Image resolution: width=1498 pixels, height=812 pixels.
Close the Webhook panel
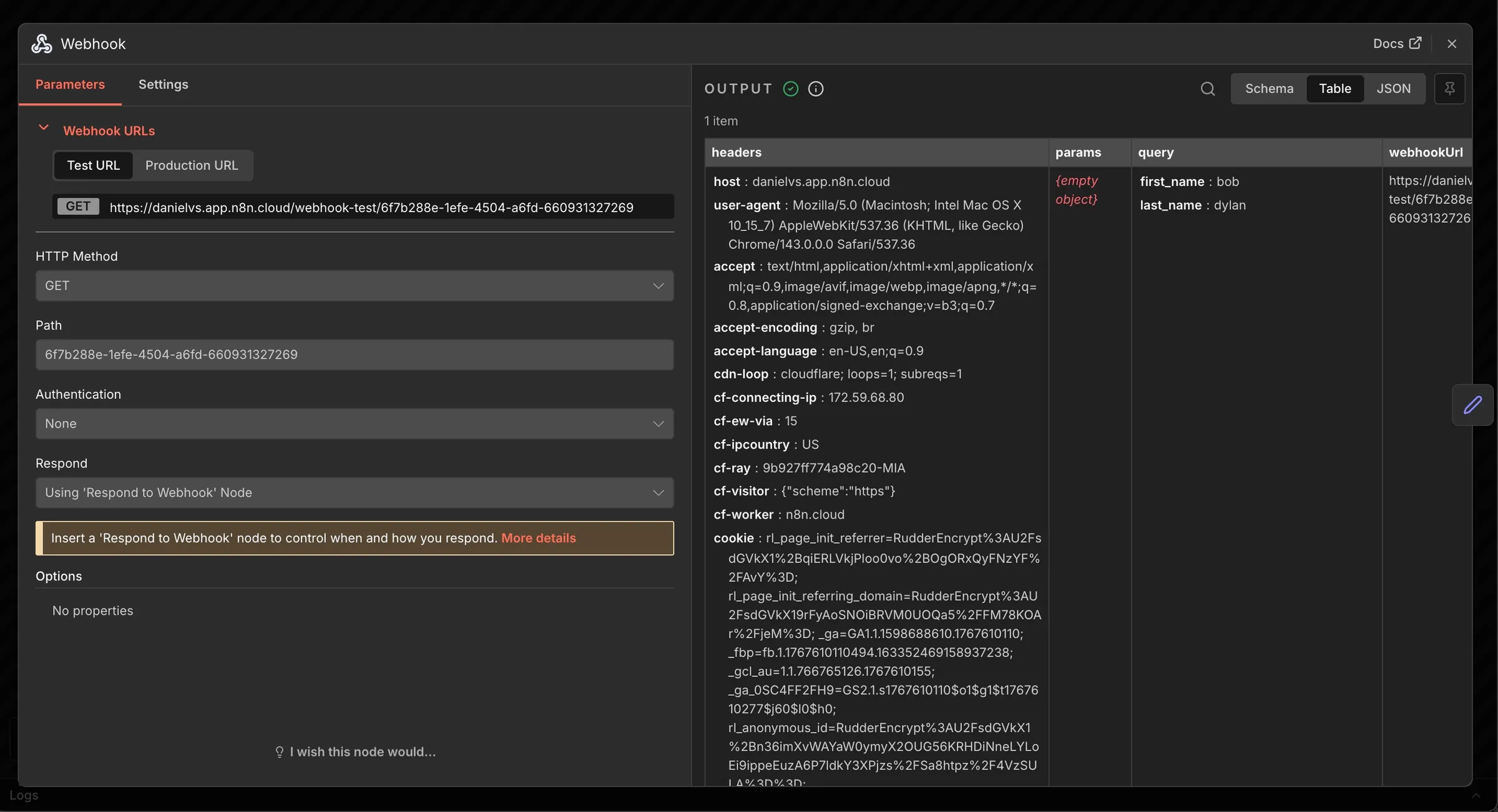tap(1451, 44)
